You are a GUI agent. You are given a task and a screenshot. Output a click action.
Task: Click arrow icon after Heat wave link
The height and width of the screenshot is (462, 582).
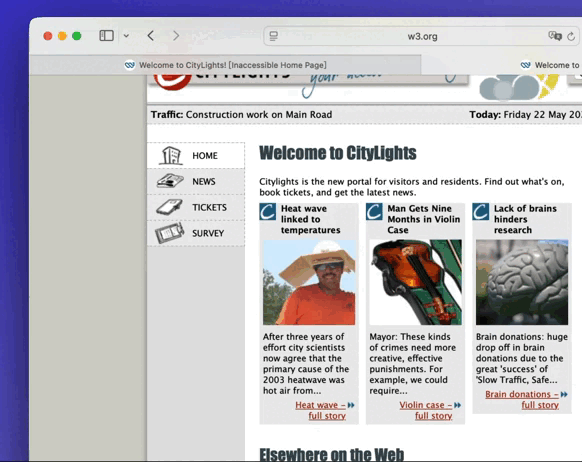[x=351, y=405]
